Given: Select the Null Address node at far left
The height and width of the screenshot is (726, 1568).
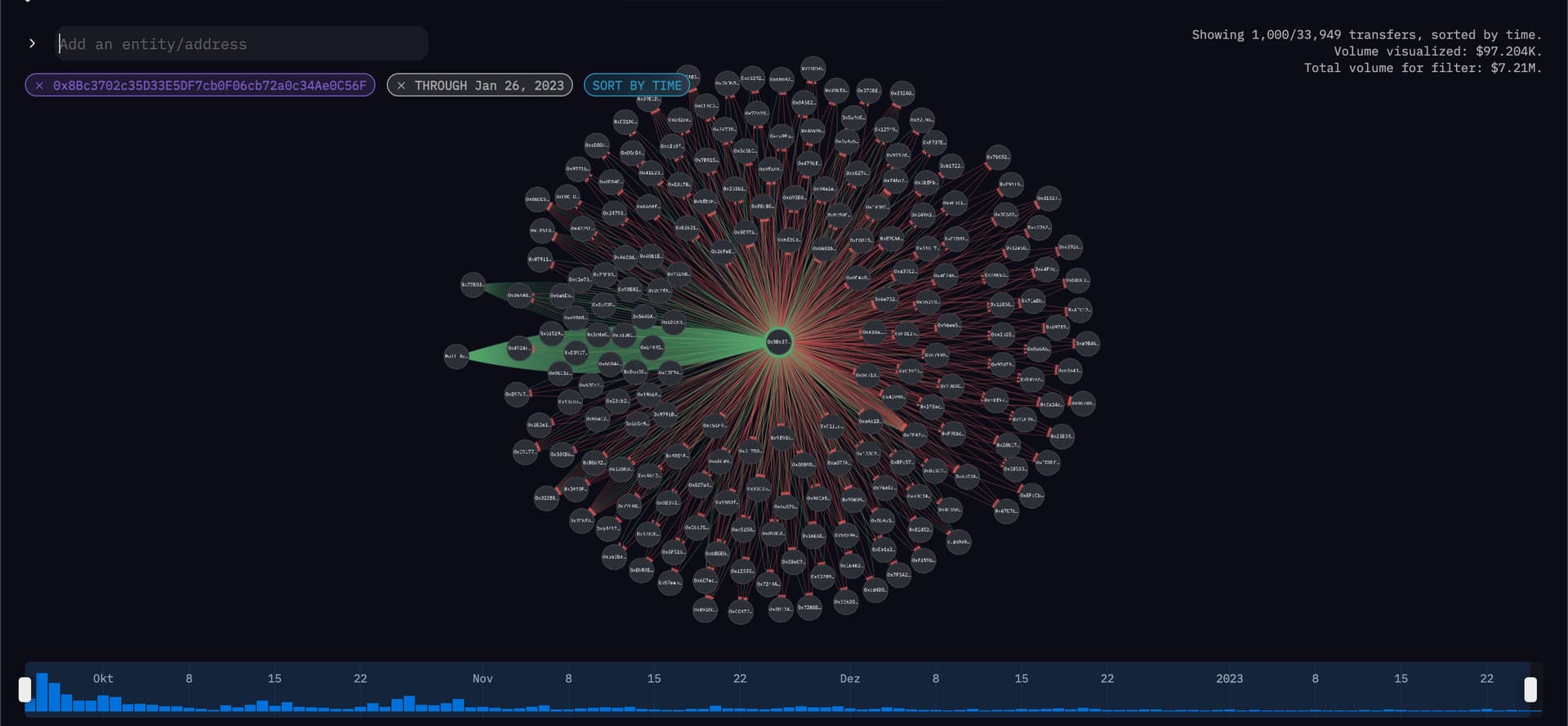Looking at the screenshot, I should point(456,356).
